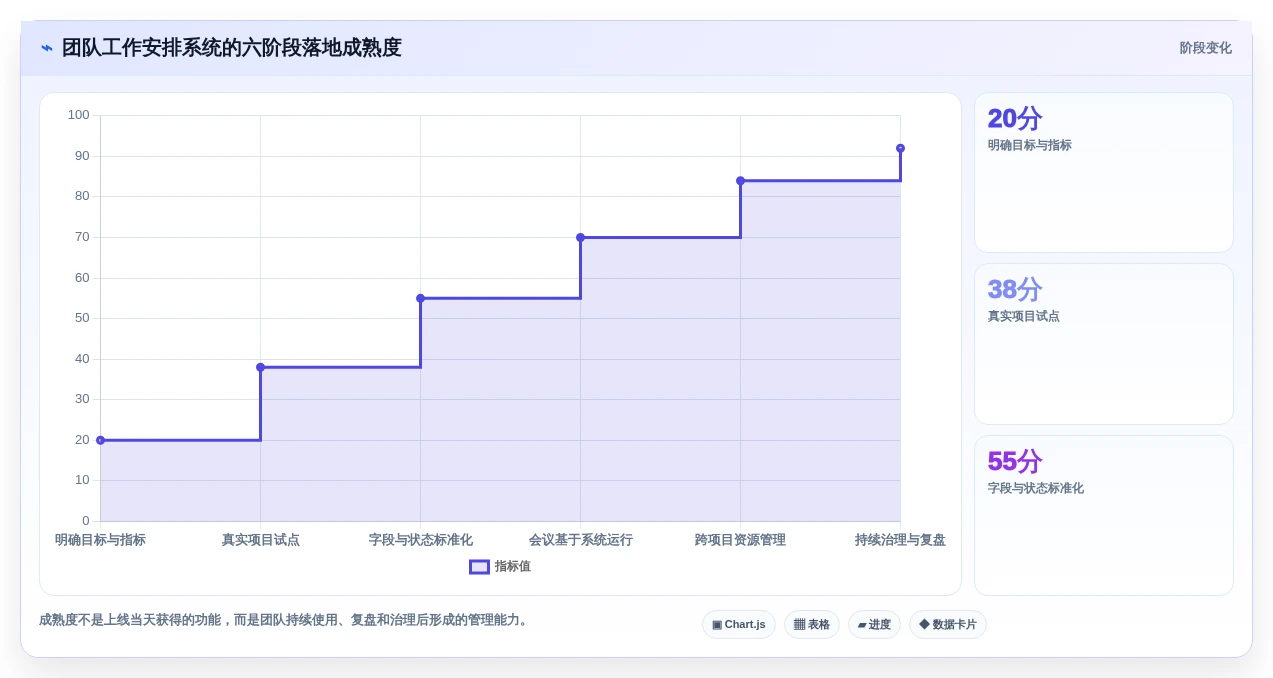Click the title 团队工作安排系统的六阶段落地成熟度

click(231, 48)
